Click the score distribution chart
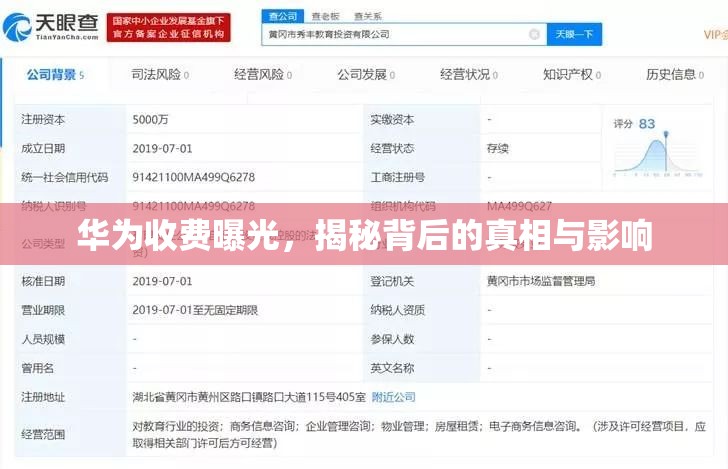Image resolution: width=728 pixels, height=469 pixels. tap(658, 155)
